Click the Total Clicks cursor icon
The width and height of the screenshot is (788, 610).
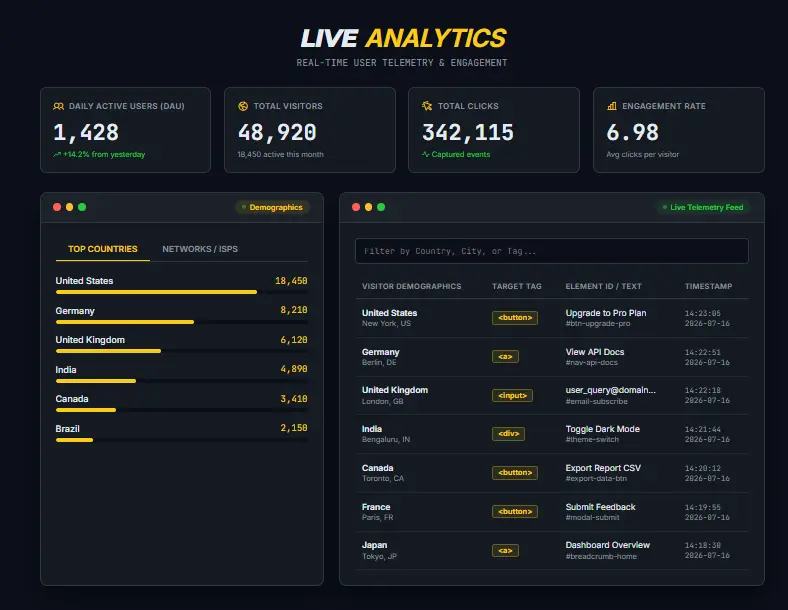427,106
